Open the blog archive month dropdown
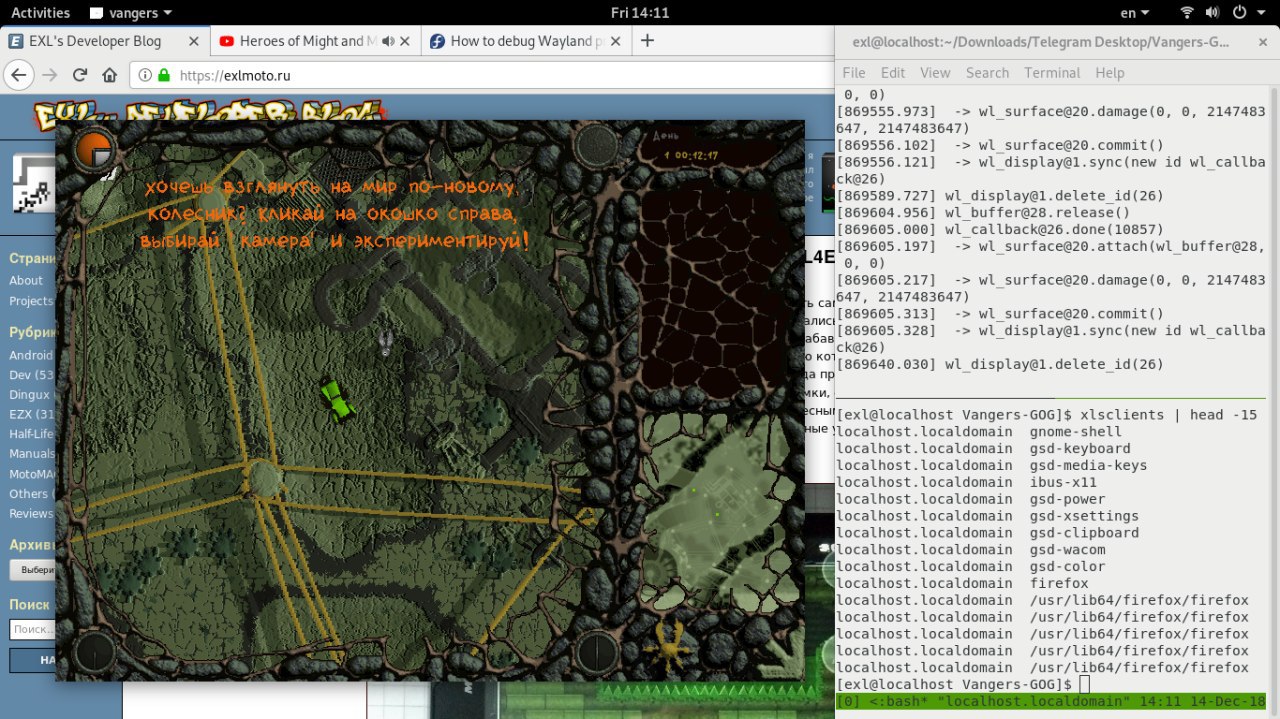1280x719 pixels. [32, 570]
